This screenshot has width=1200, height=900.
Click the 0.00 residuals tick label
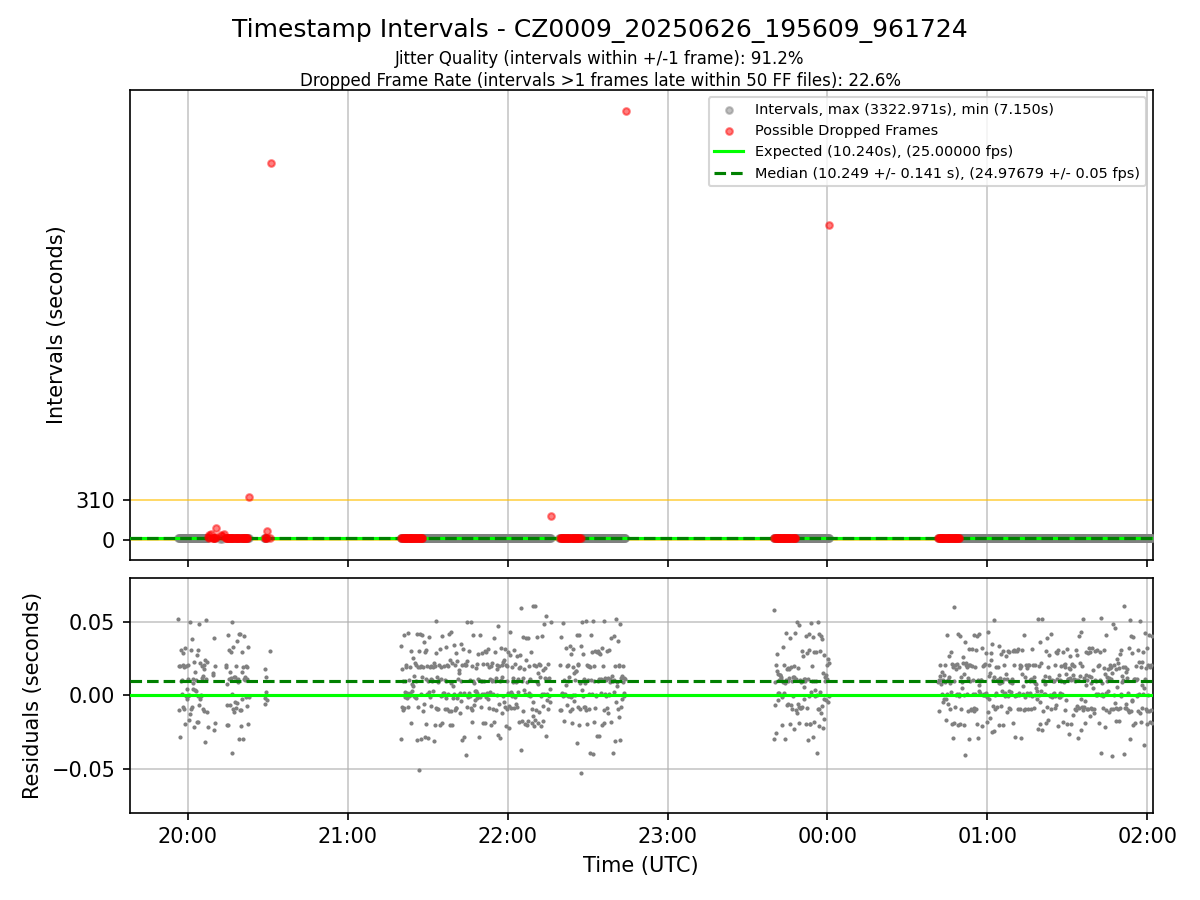click(x=94, y=695)
